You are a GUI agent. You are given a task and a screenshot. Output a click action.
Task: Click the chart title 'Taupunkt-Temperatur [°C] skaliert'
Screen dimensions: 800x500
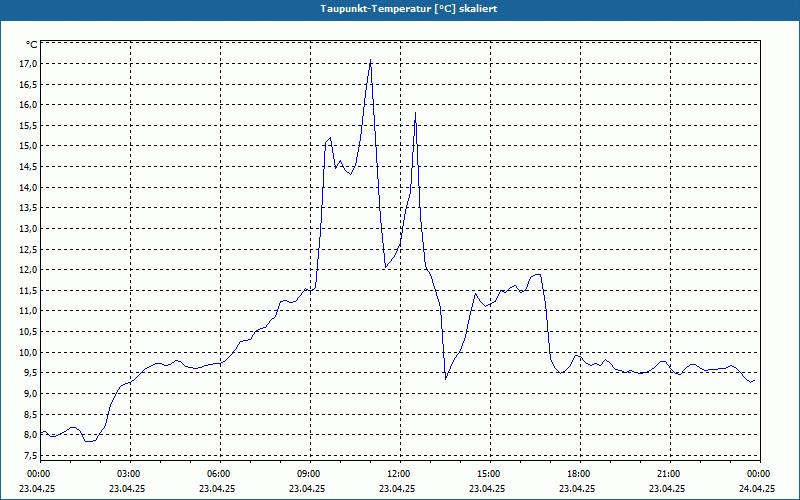pyautogui.click(x=409, y=9)
